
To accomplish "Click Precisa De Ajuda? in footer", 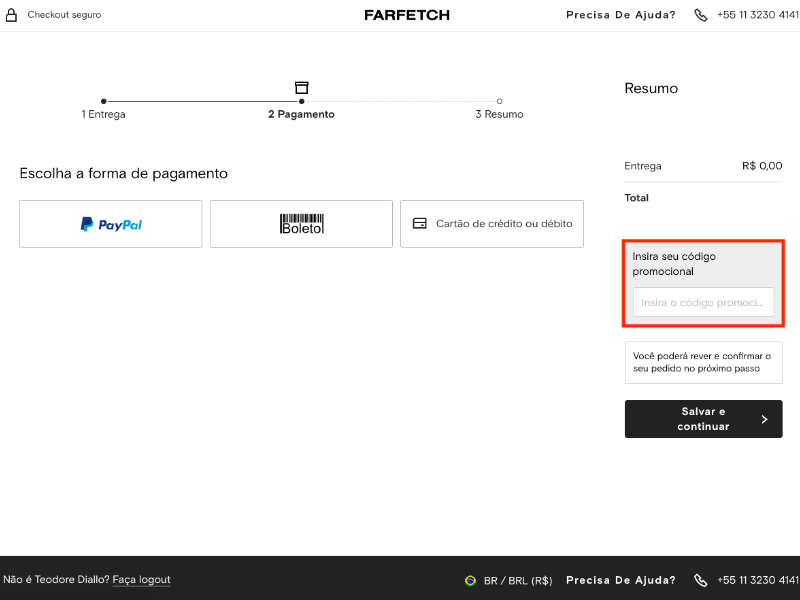I will point(621,580).
